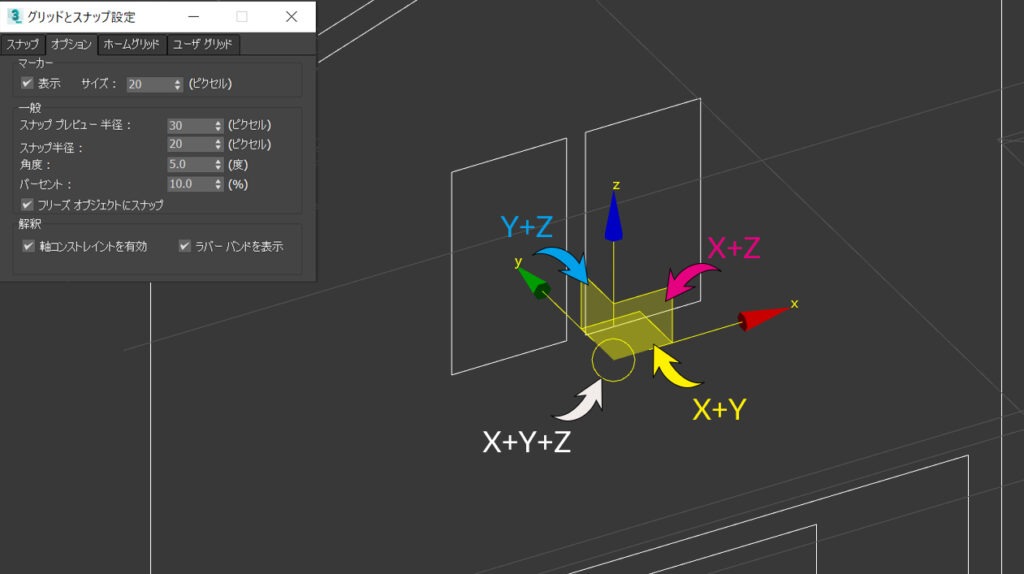Click the スナップ プレビュー半径 spinner arrows
Image resolution: width=1024 pixels, height=574 pixels.
click(218, 125)
